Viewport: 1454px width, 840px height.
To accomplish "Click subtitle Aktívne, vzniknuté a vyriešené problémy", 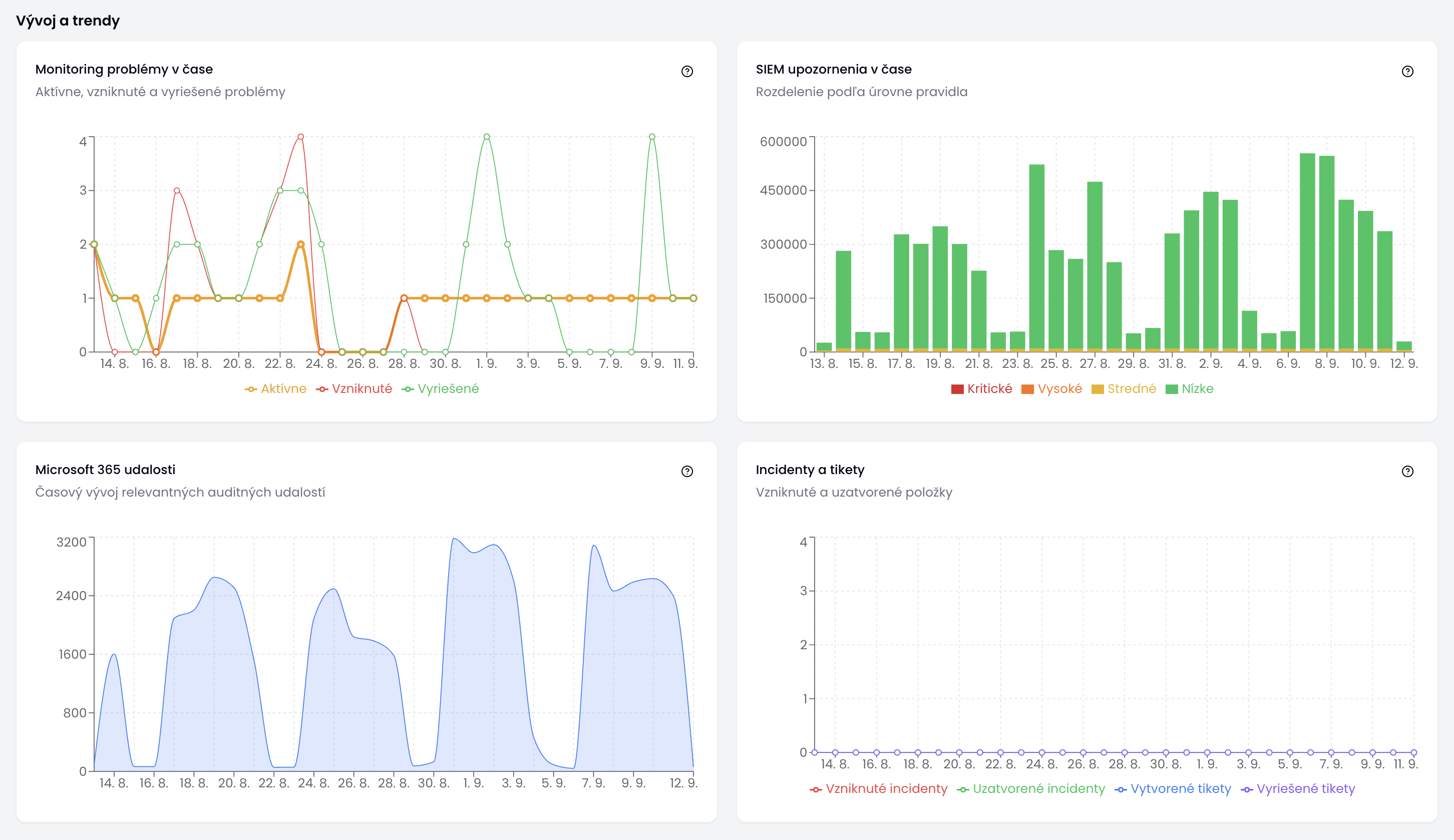I will tap(160, 92).
